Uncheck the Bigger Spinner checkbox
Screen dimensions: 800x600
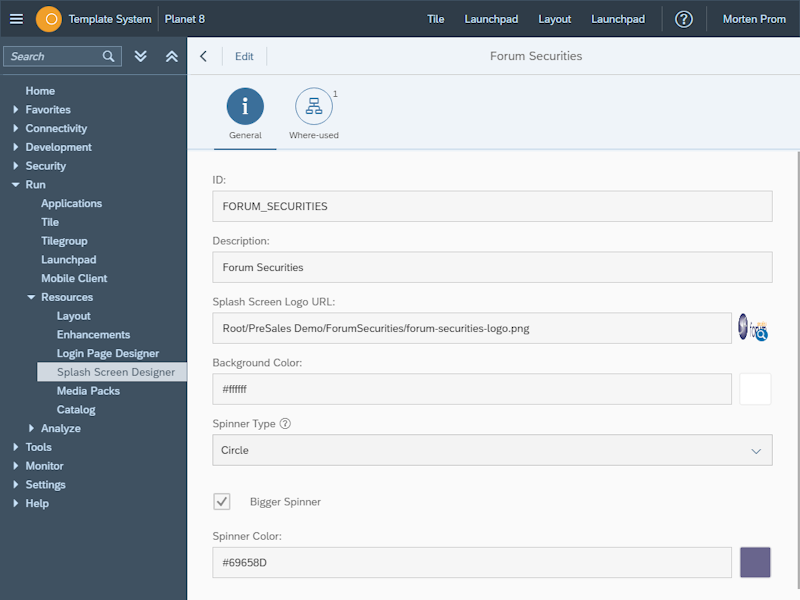(x=222, y=501)
